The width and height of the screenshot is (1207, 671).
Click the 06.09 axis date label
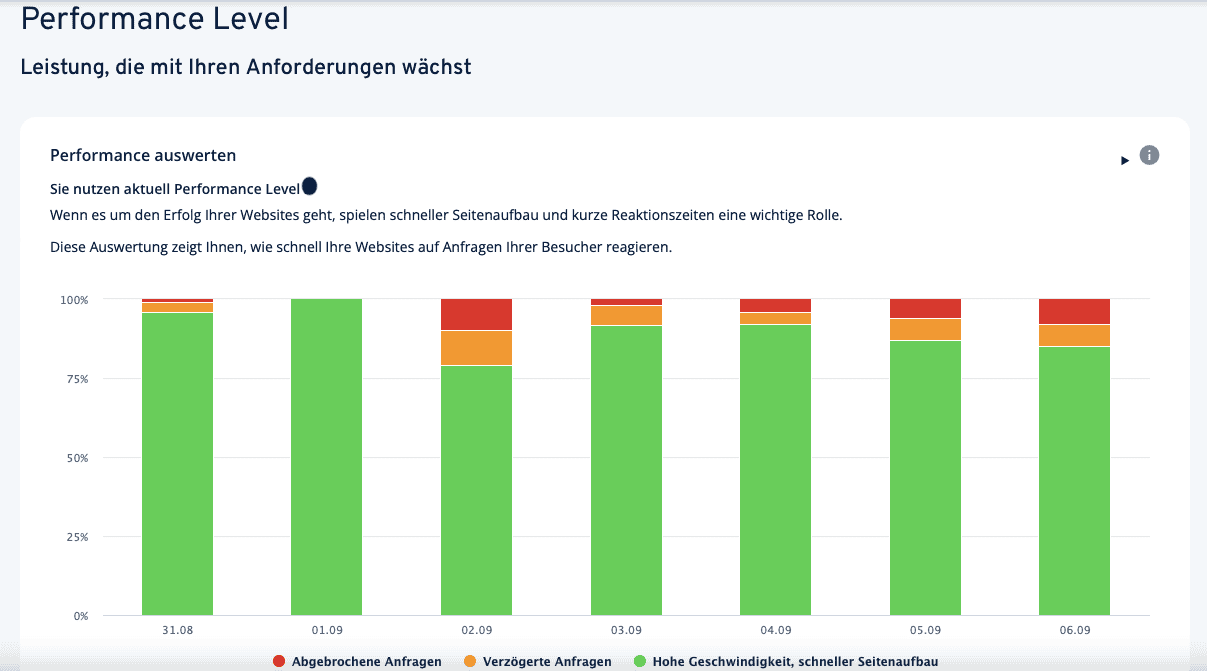click(1074, 631)
